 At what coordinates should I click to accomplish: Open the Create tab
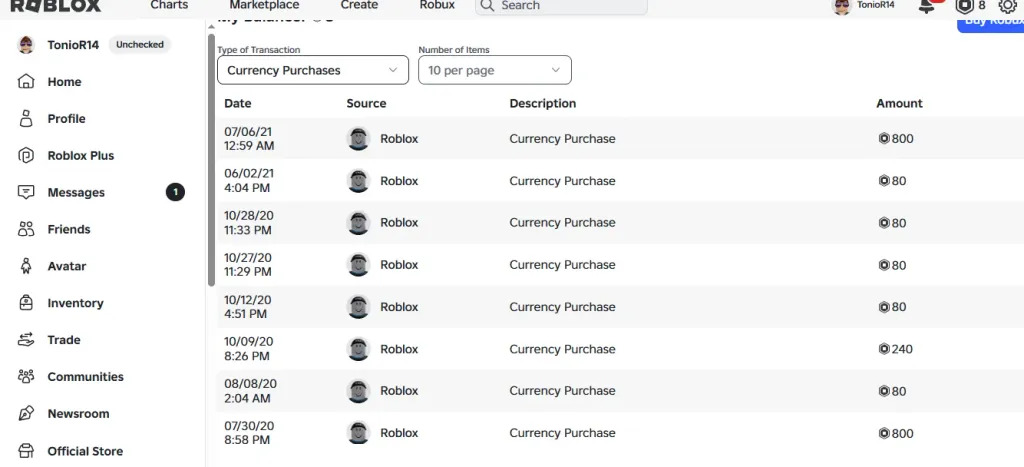pos(359,5)
